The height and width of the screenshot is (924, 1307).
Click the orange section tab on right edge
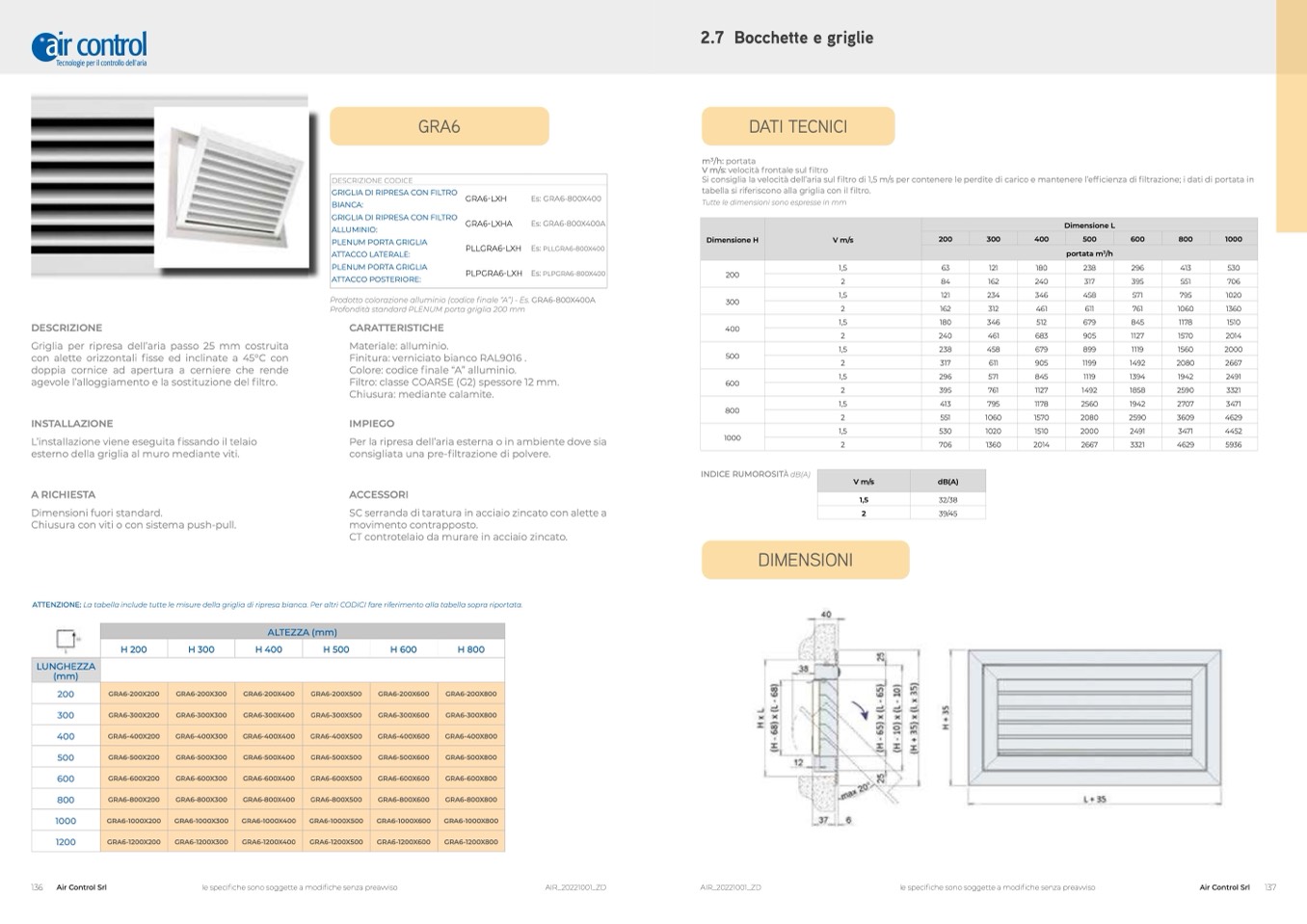[x=1291, y=116]
